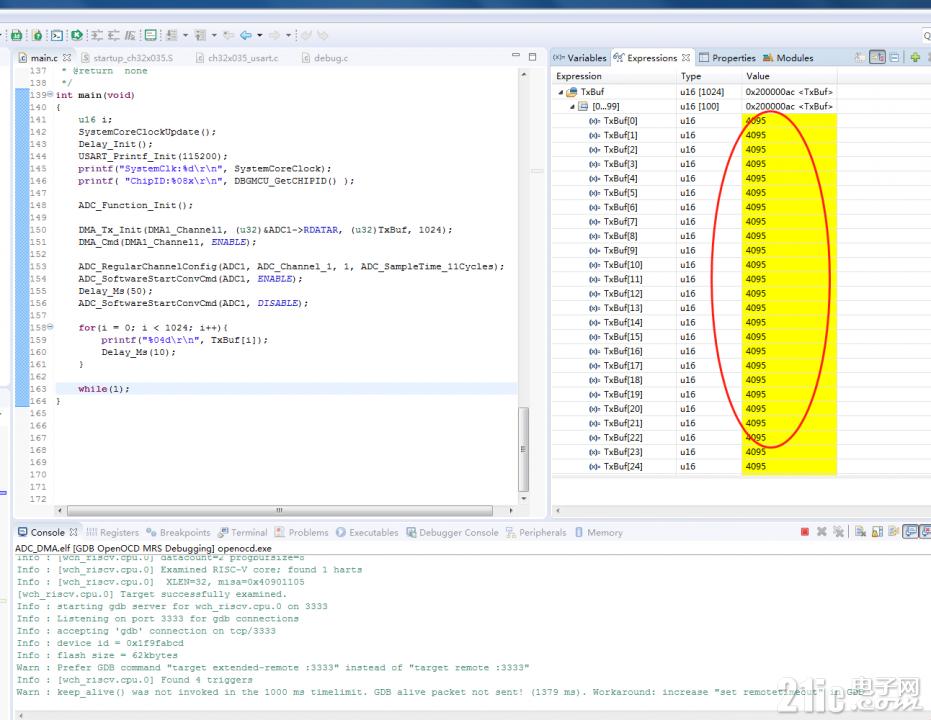Click editor horizontal scrollbar thumb

click(280, 510)
